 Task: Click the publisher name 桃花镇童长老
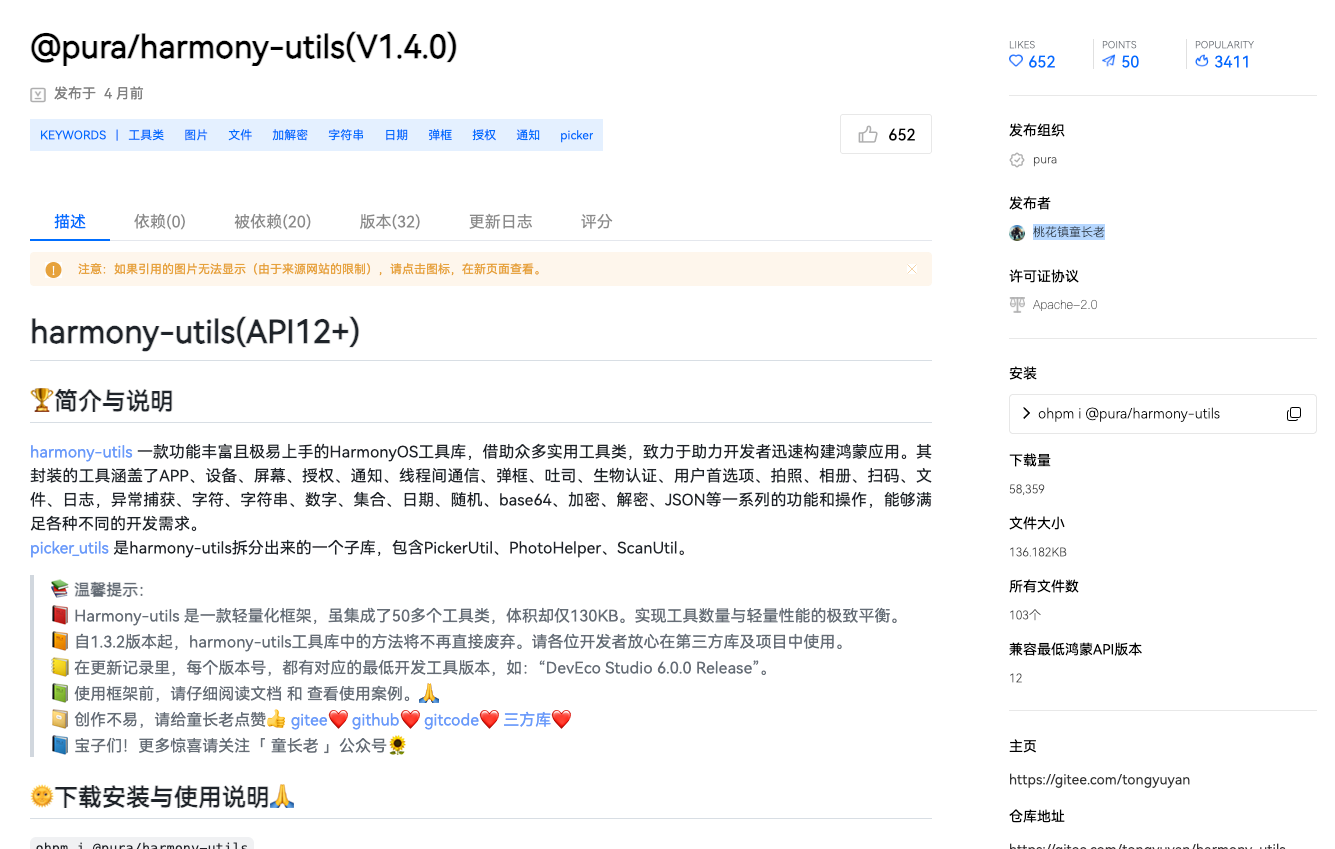click(x=1069, y=233)
